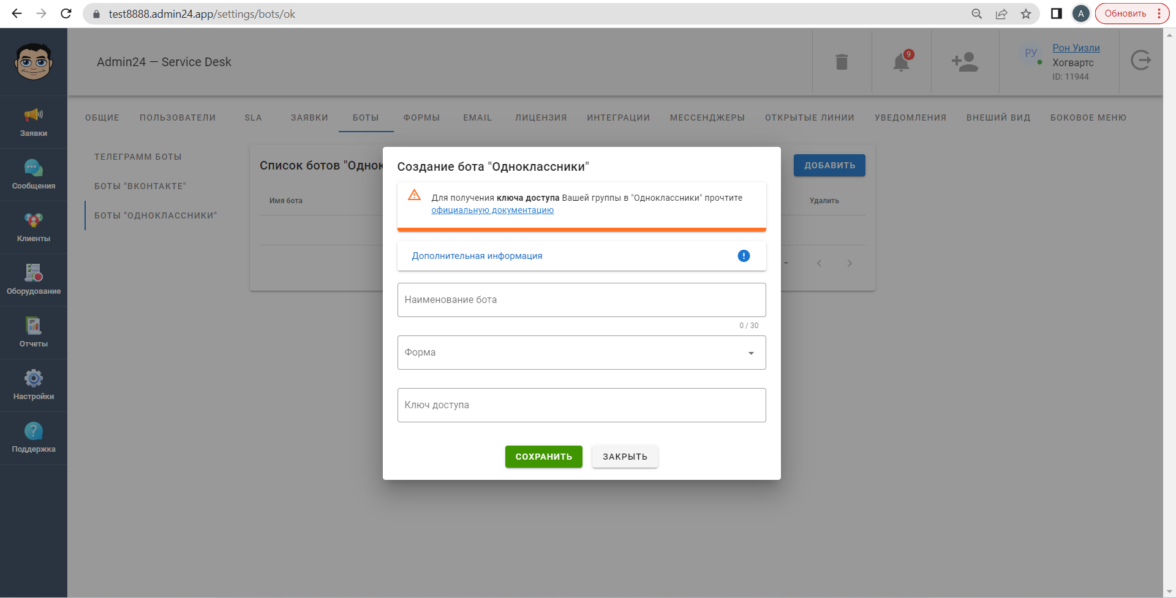Click the Наименование бота input field
Screen dimensions: 1176x598
[581, 300]
